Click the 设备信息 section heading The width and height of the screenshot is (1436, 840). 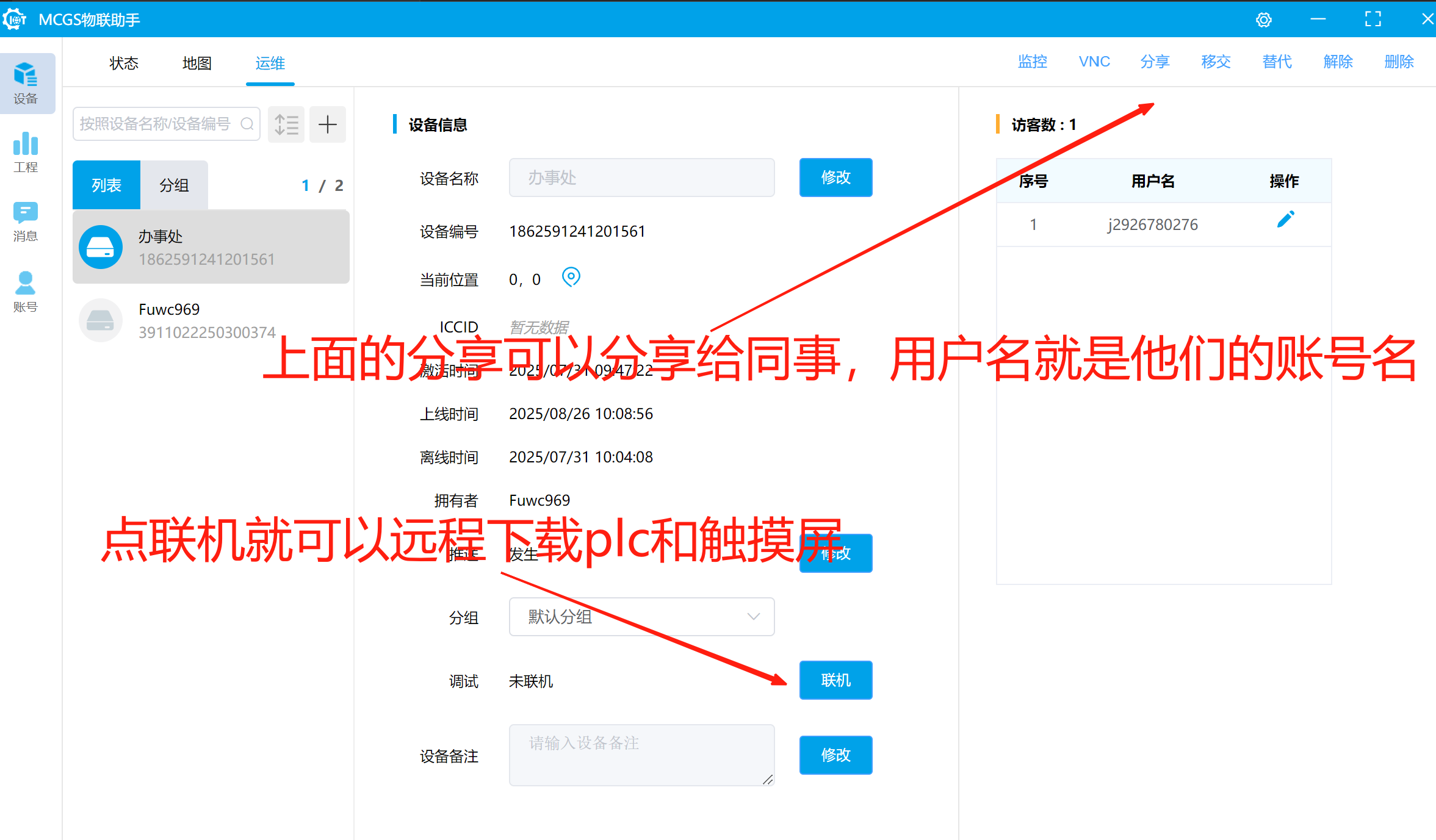click(x=438, y=124)
